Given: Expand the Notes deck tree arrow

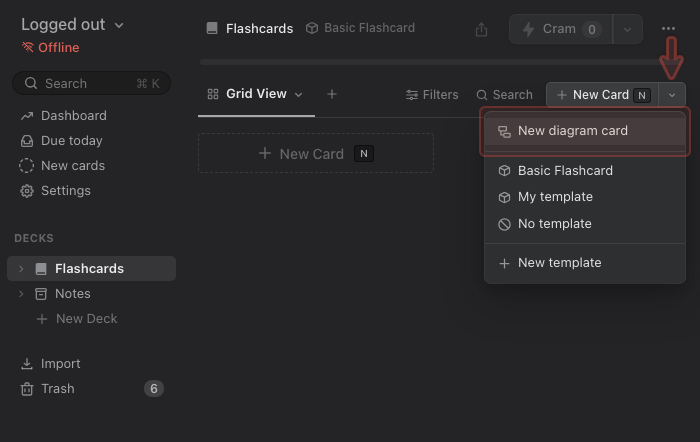Looking at the screenshot, I should click(x=21, y=294).
